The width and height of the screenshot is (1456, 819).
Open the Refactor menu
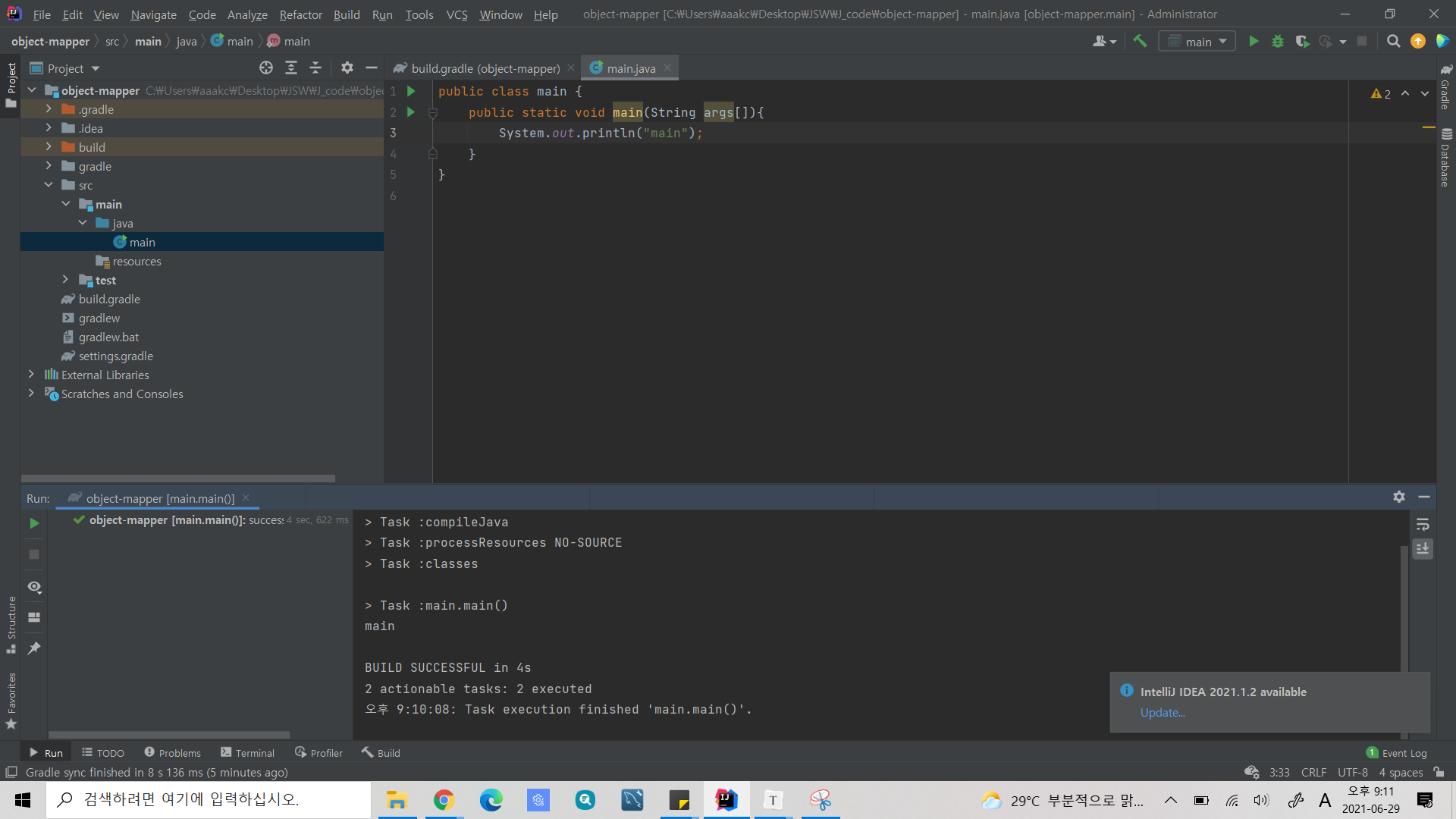[x=300, y=14]
